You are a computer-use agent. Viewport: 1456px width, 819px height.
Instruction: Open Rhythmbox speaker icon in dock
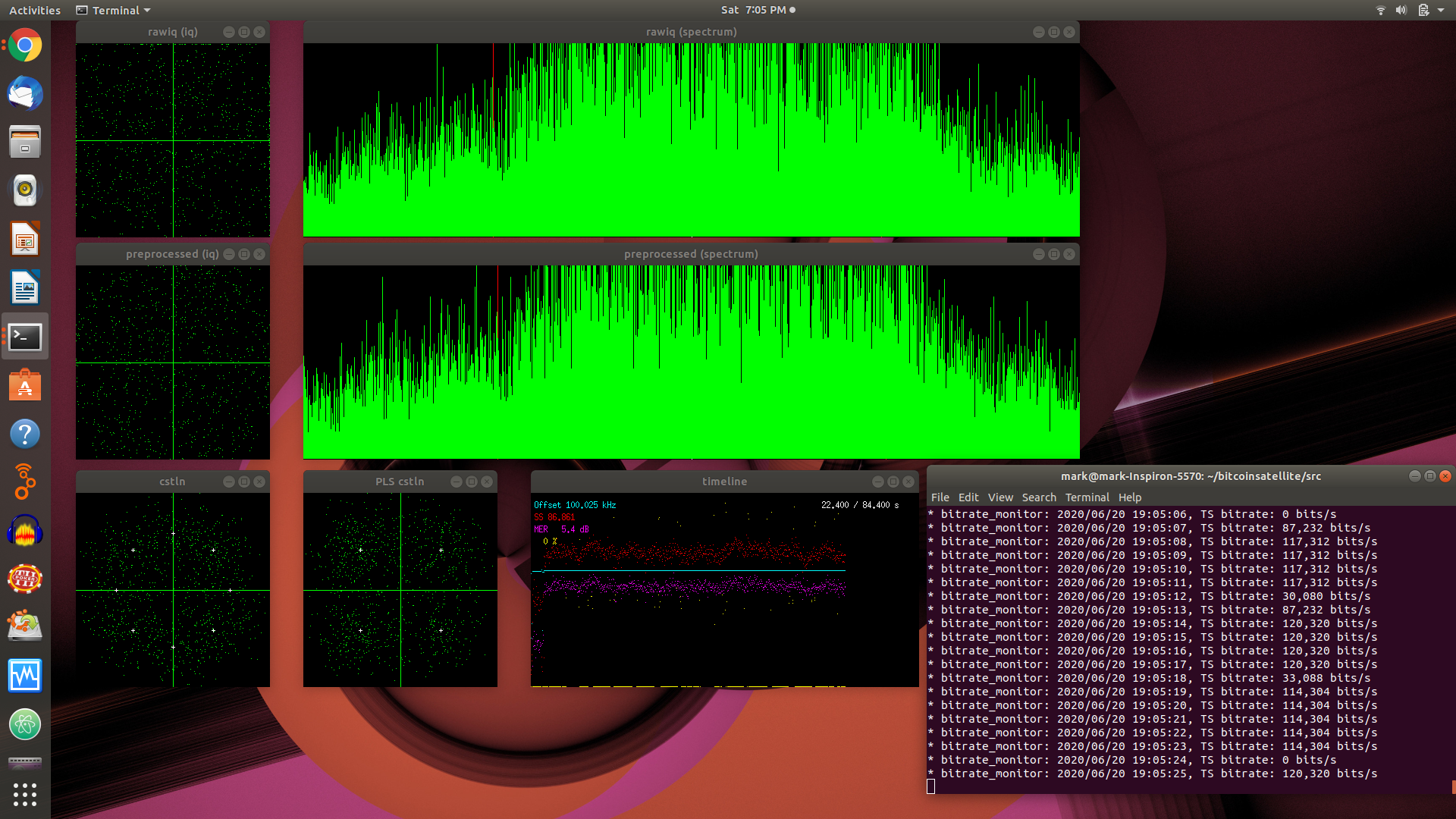click(25, 190)
